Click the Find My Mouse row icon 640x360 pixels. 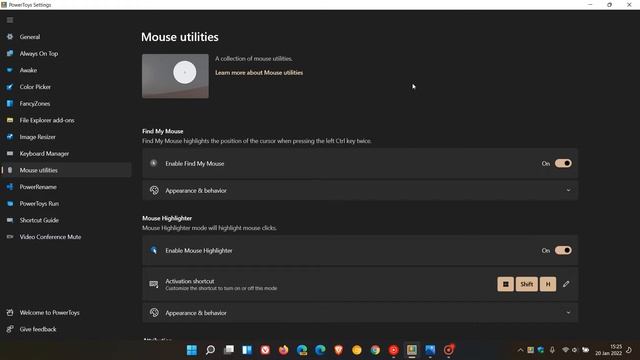tap(154, 163)
